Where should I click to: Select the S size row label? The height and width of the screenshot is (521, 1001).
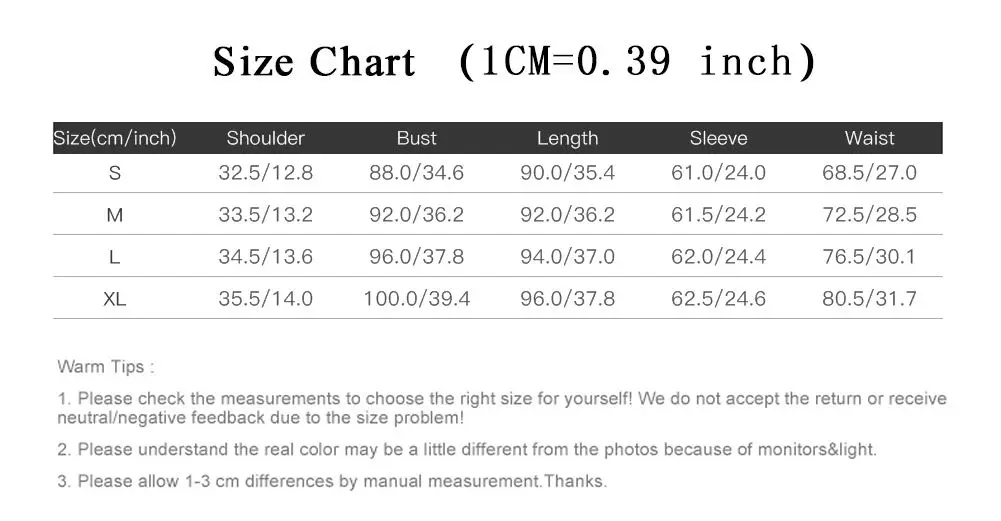click(x=115, y=173)
